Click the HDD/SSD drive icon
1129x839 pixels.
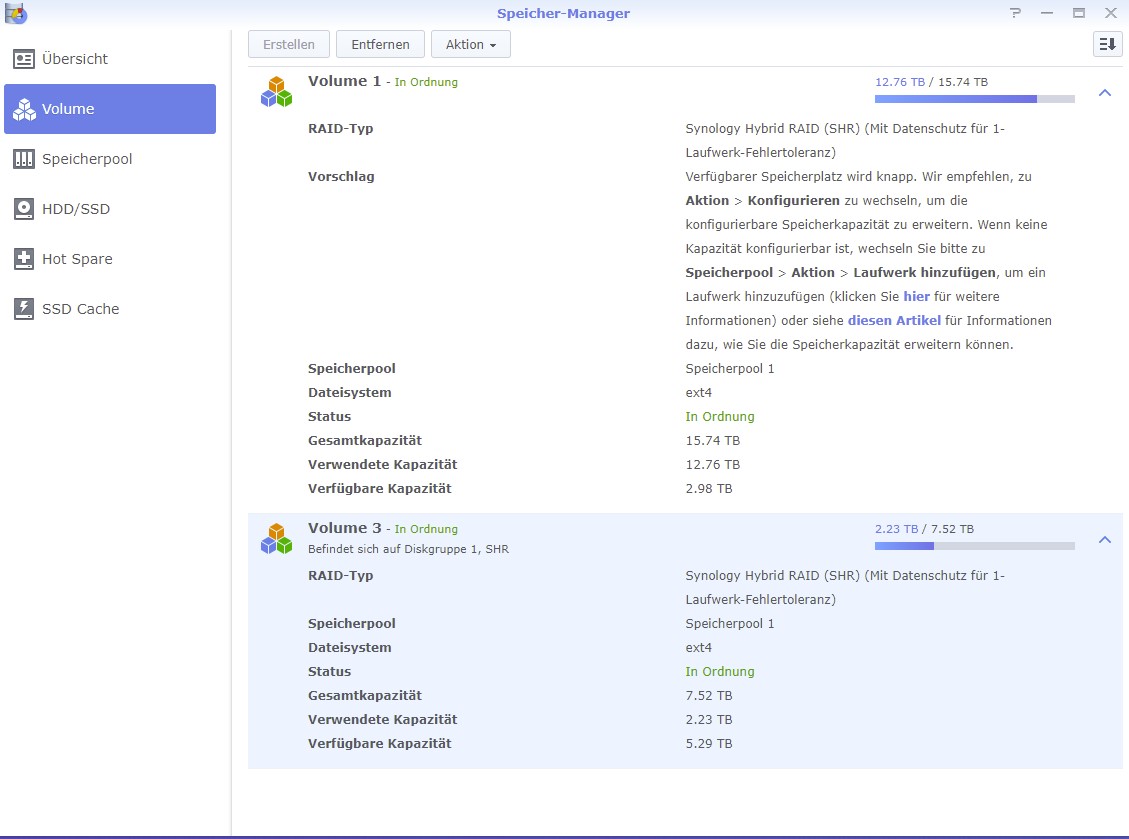coord(24,209)
